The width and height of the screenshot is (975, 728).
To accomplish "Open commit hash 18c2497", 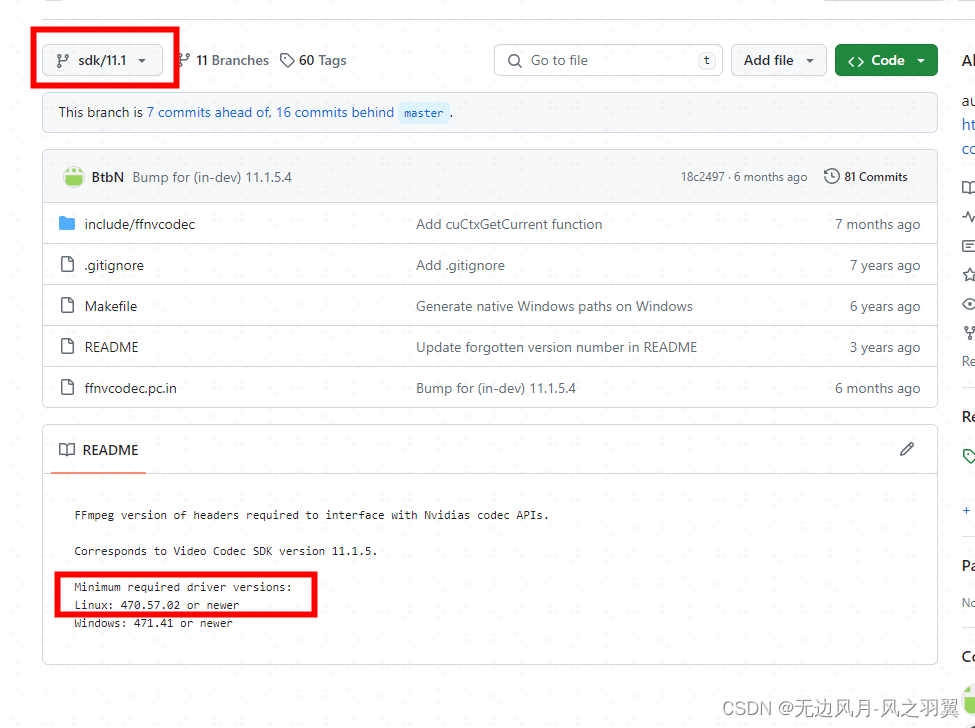I will coord(703,177).
